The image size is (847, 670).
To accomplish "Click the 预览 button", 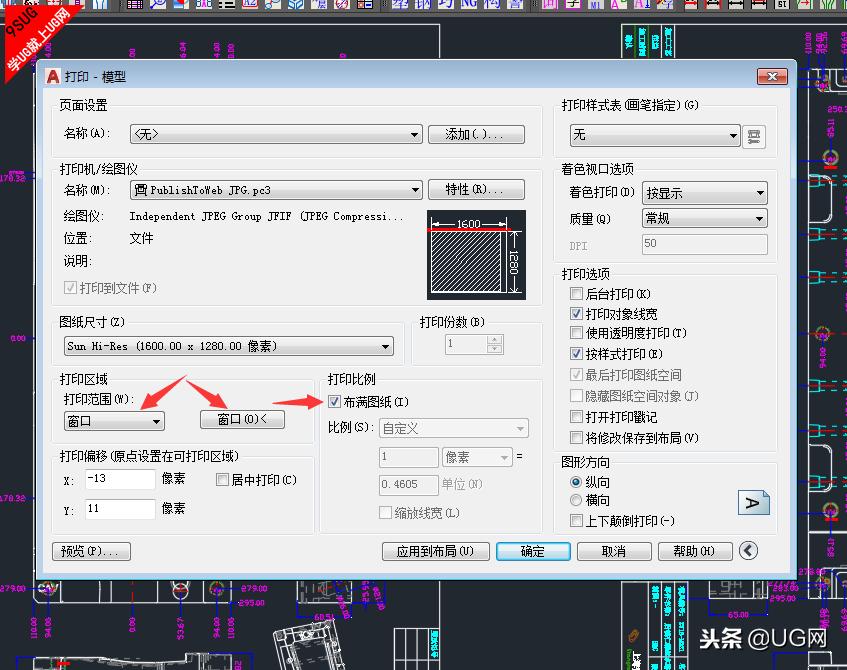I will pos(91,550).
